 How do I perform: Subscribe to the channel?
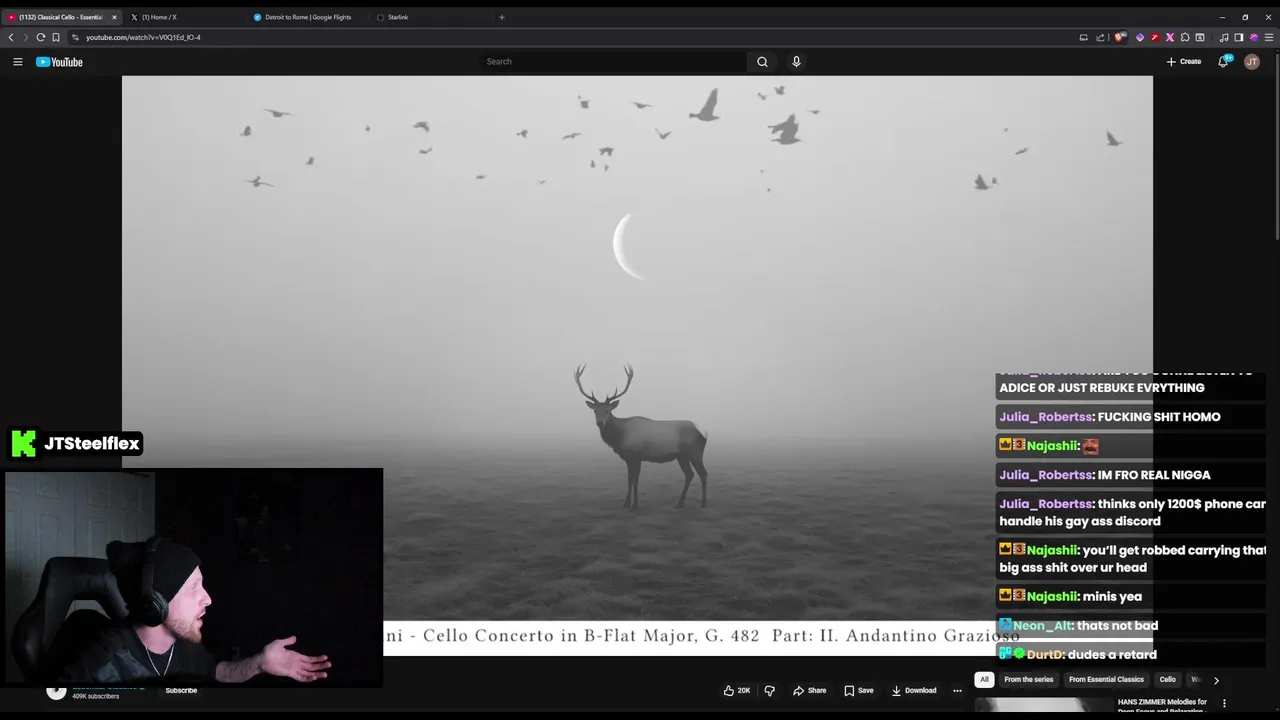pos(181,690)
